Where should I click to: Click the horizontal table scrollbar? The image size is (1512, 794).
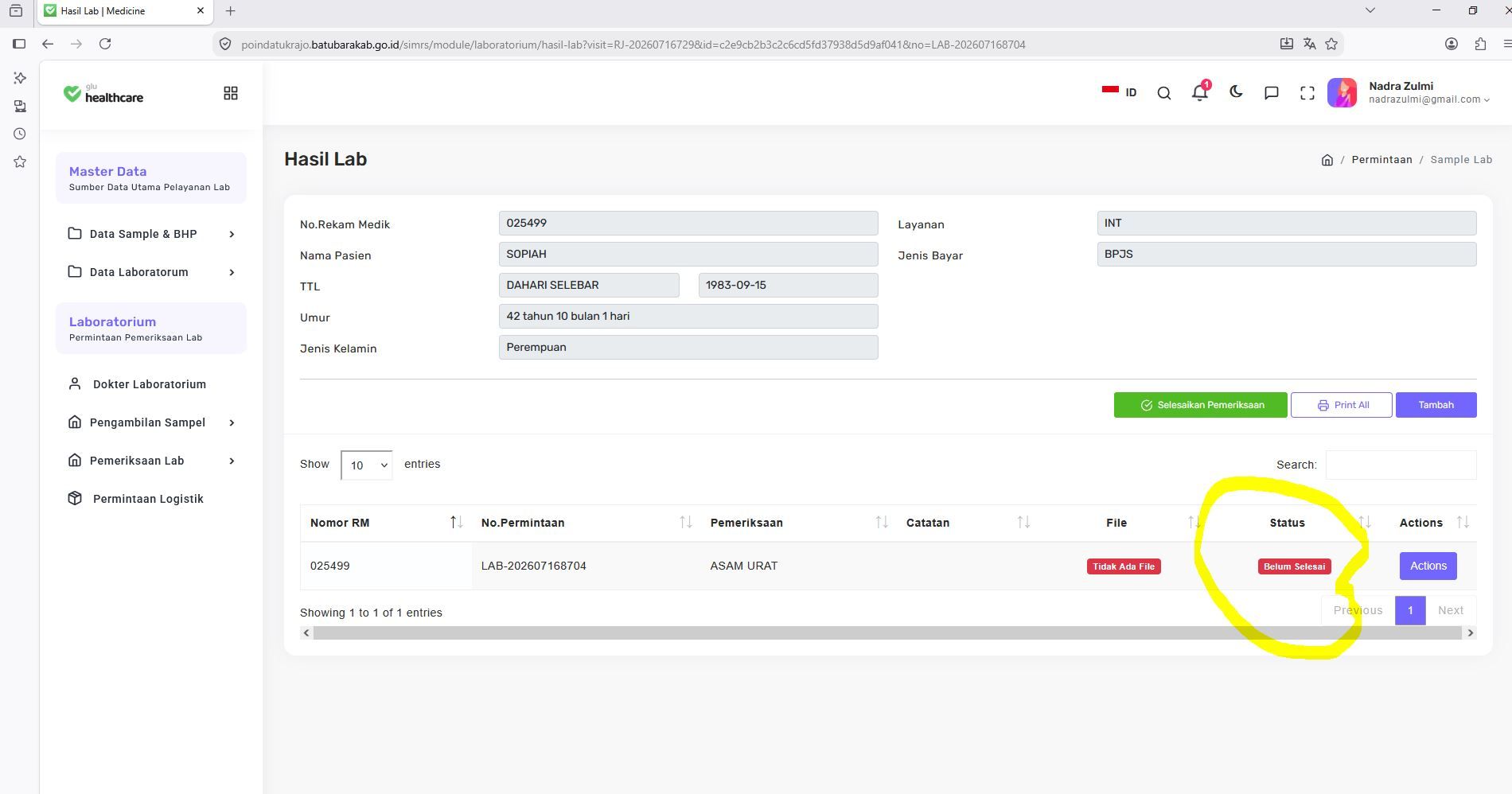coord(887,633)
